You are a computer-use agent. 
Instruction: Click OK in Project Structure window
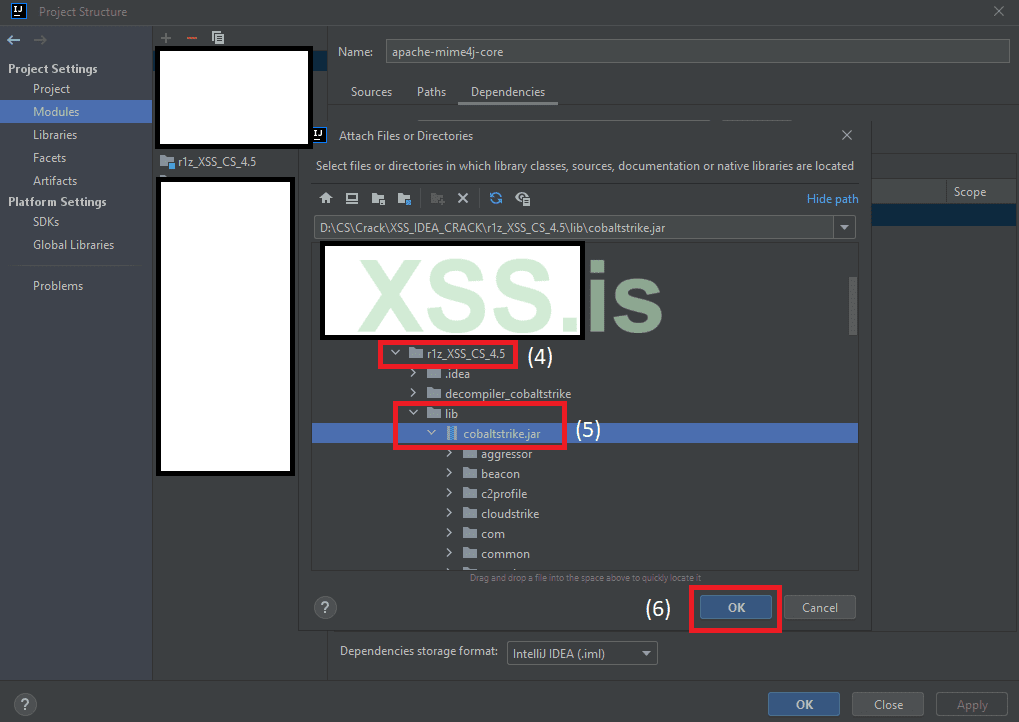click(x=804, y=704)
